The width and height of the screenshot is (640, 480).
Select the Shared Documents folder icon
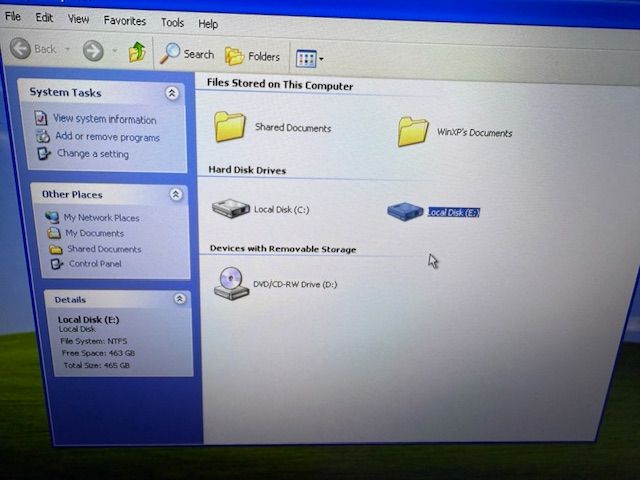coord(230,126)
